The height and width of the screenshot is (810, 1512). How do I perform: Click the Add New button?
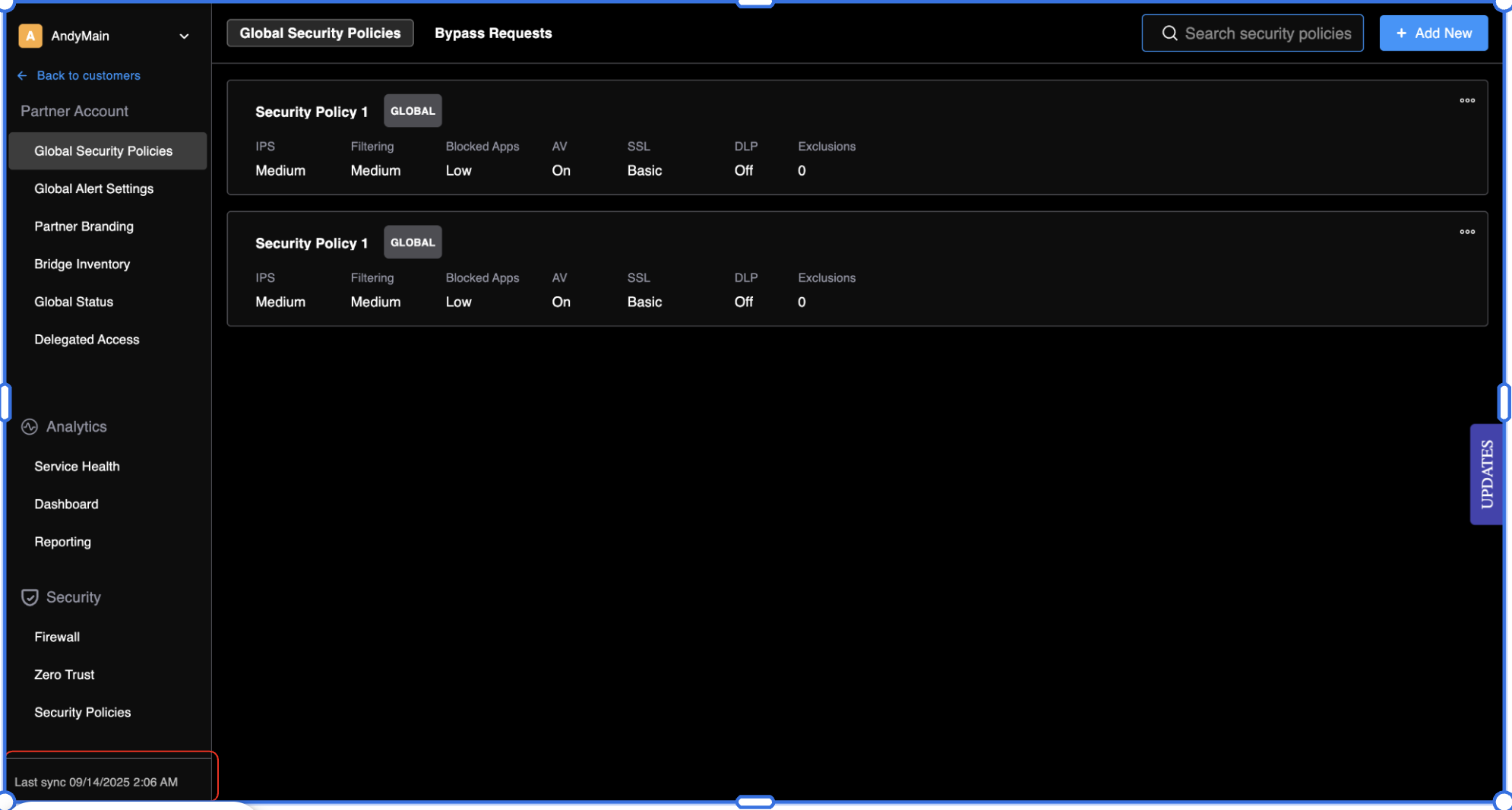coord(1433,33)
